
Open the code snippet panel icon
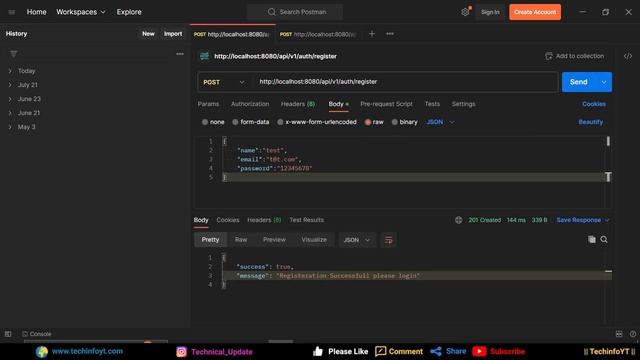pos(628,56)
